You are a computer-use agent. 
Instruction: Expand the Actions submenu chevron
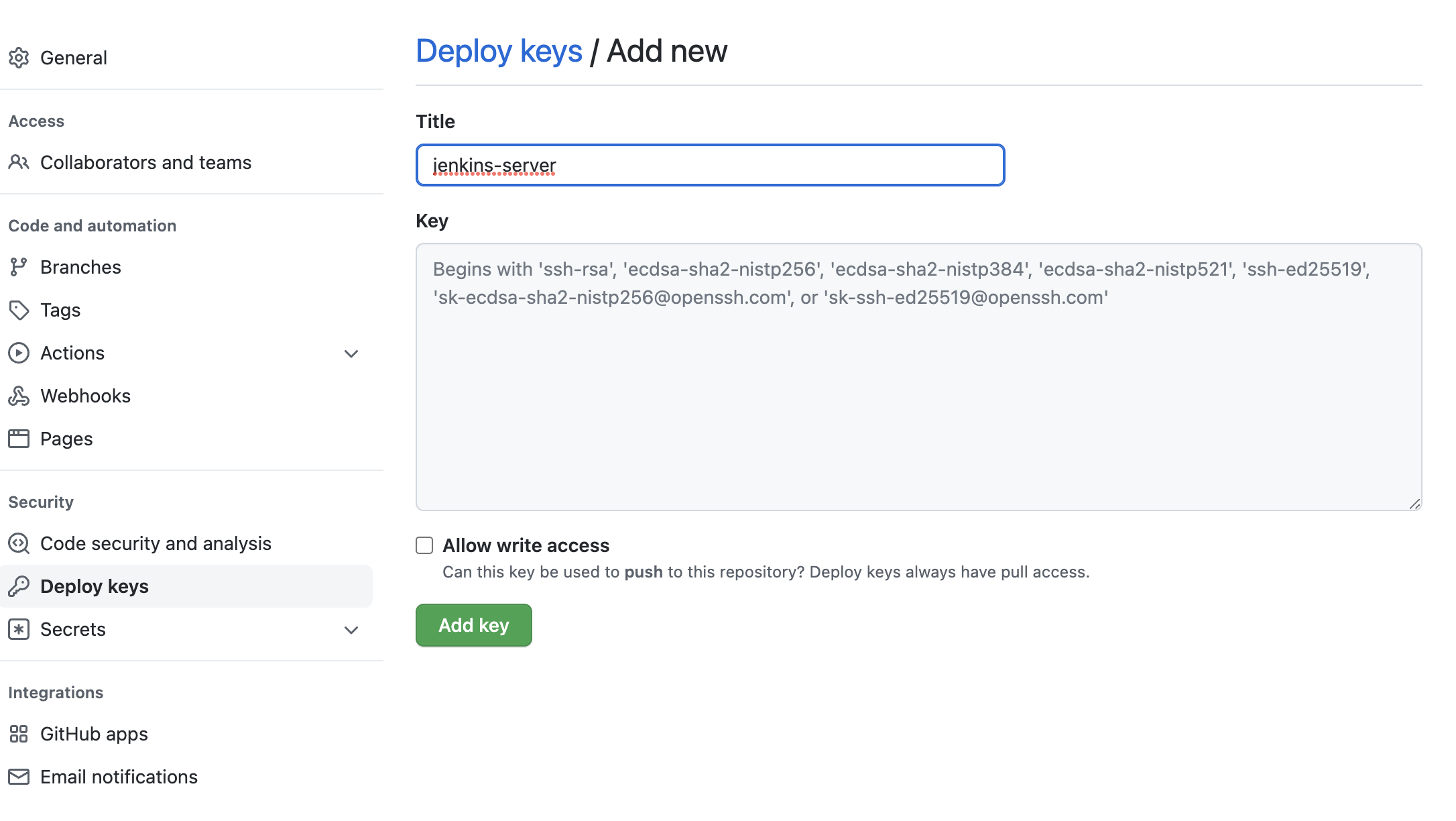[x=351, y=353]
